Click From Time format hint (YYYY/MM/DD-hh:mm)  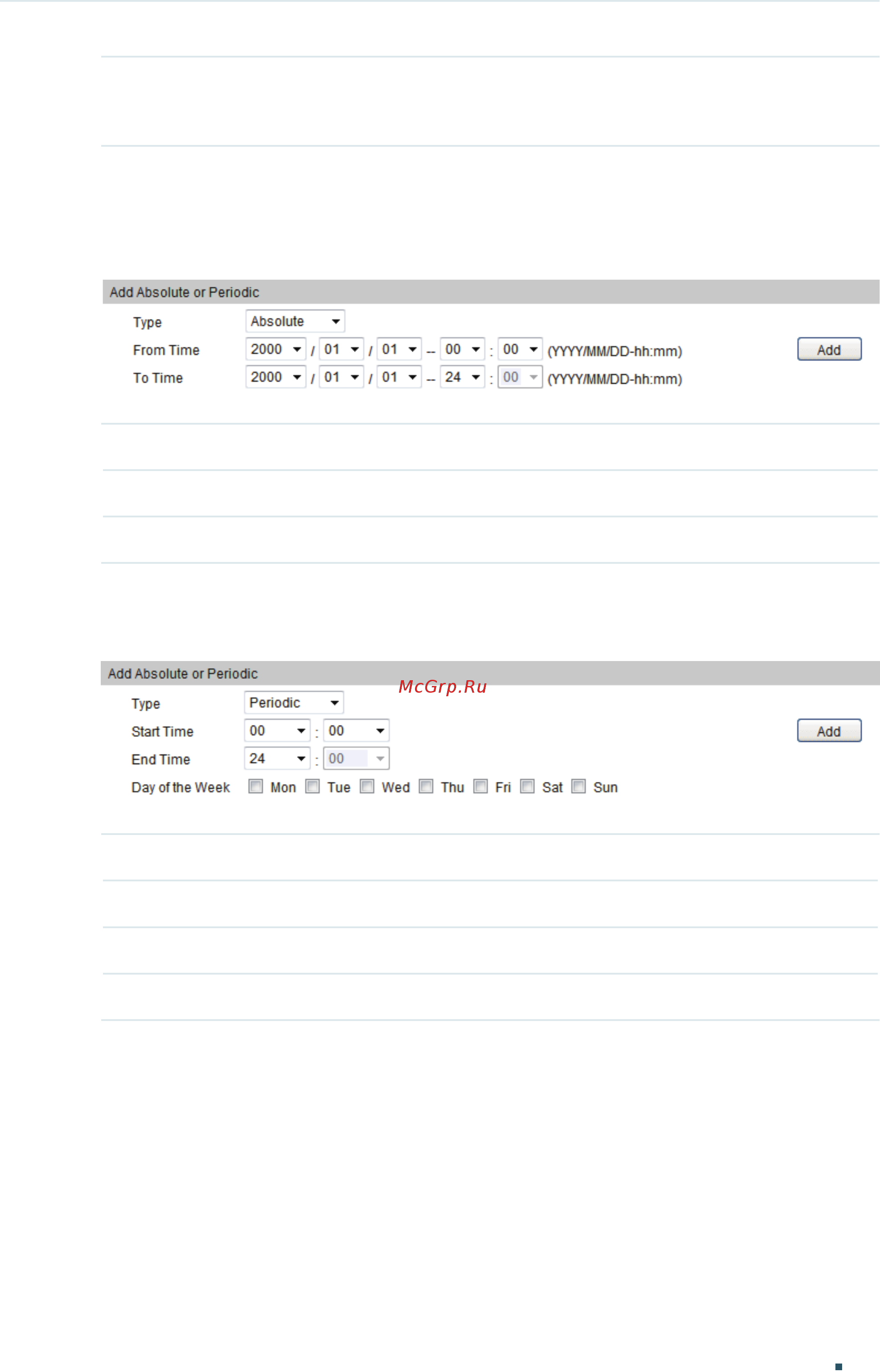[x=615, y=351]
